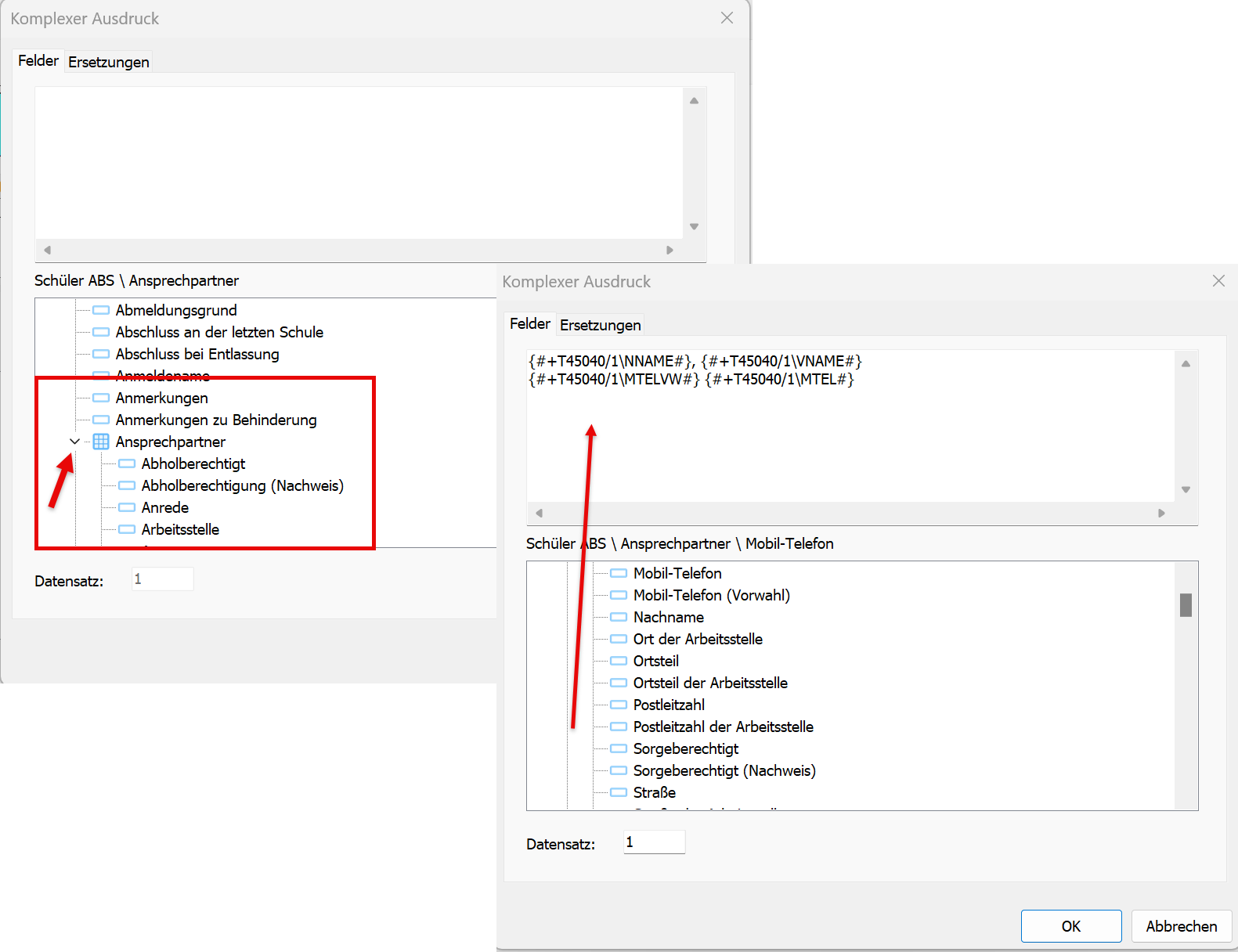Select the Abmeldungsgrund tree entry

coord(176,310)
